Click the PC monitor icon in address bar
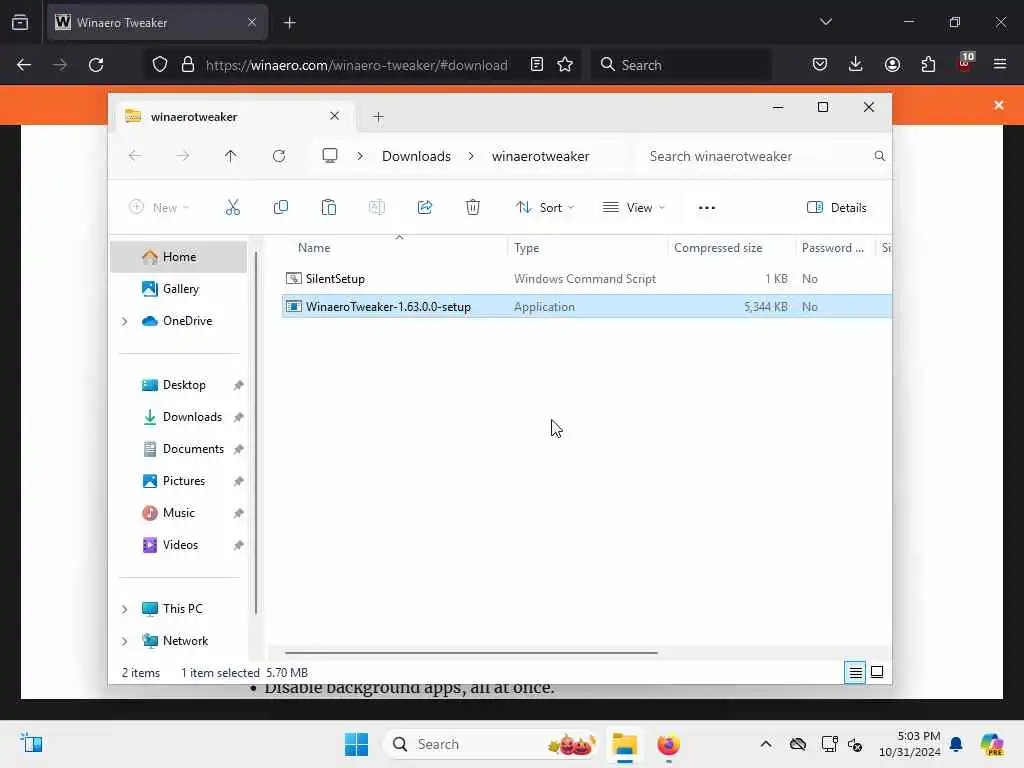 point(330,156)
